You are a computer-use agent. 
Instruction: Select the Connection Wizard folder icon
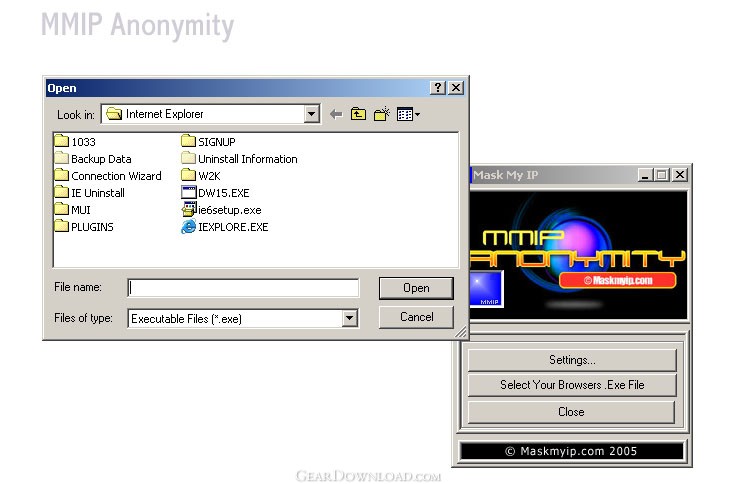62,175
